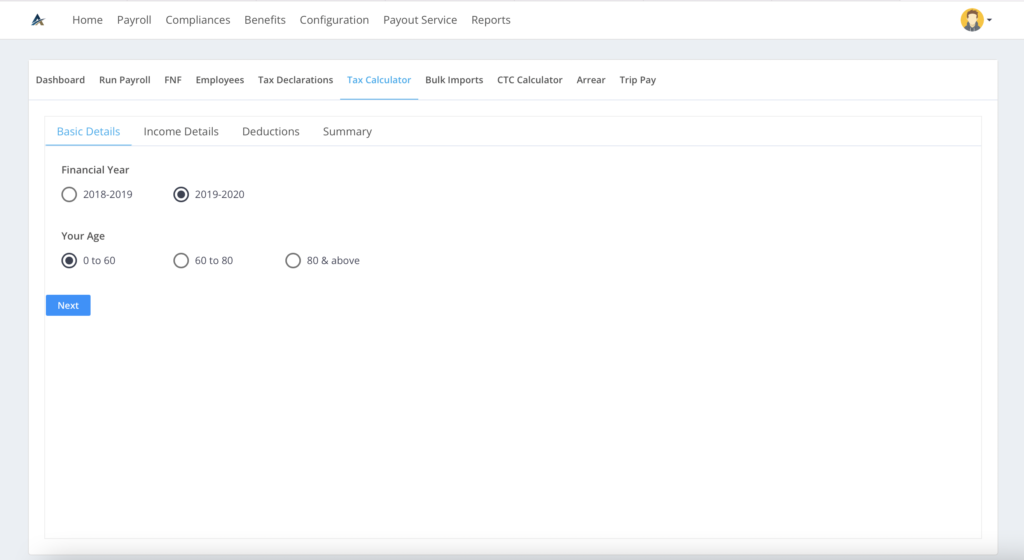Switch to the Dashboard tab

60,80
